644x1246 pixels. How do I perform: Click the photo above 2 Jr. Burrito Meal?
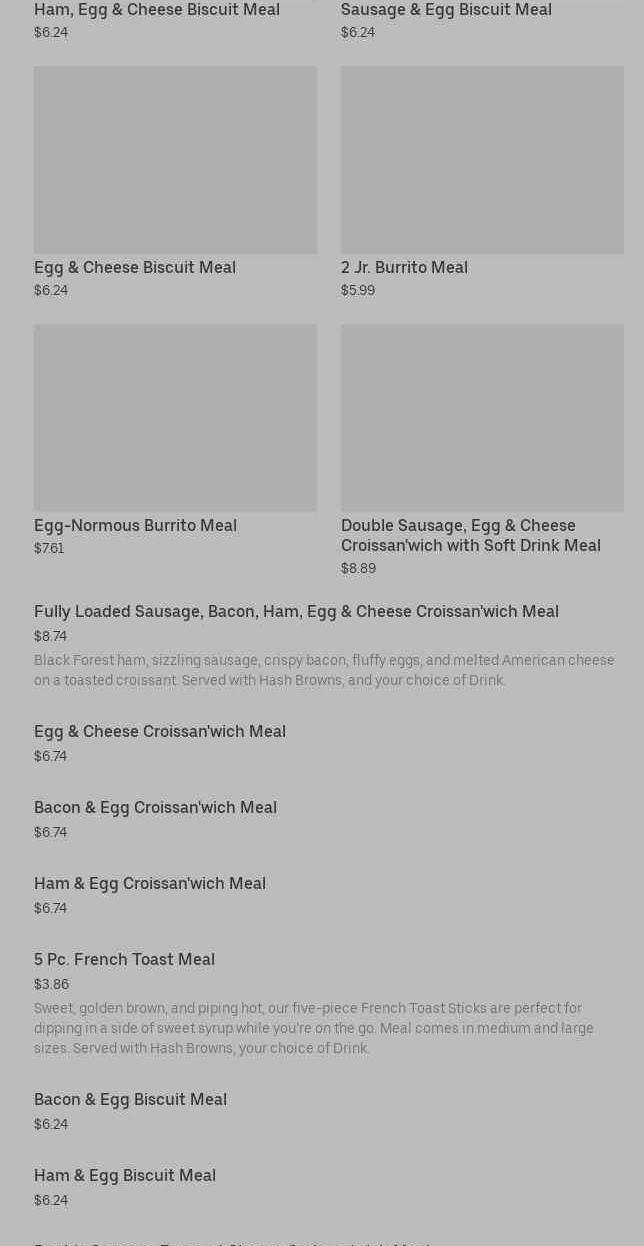(x=482, y=160)
